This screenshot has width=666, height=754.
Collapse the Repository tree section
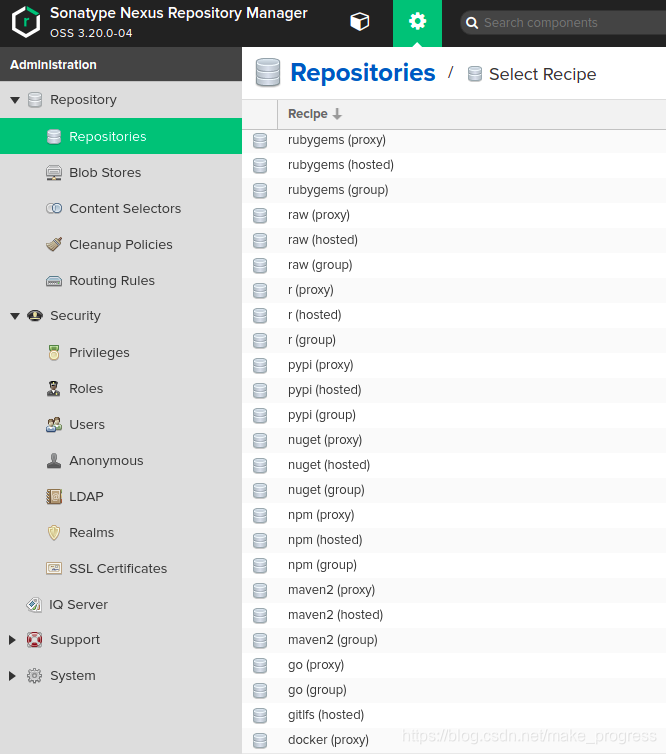15,100
